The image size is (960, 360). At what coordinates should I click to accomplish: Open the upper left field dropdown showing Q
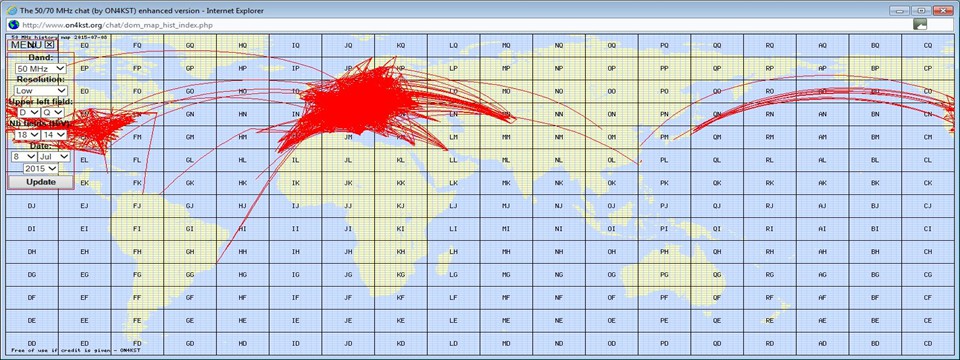click(52, 113)
